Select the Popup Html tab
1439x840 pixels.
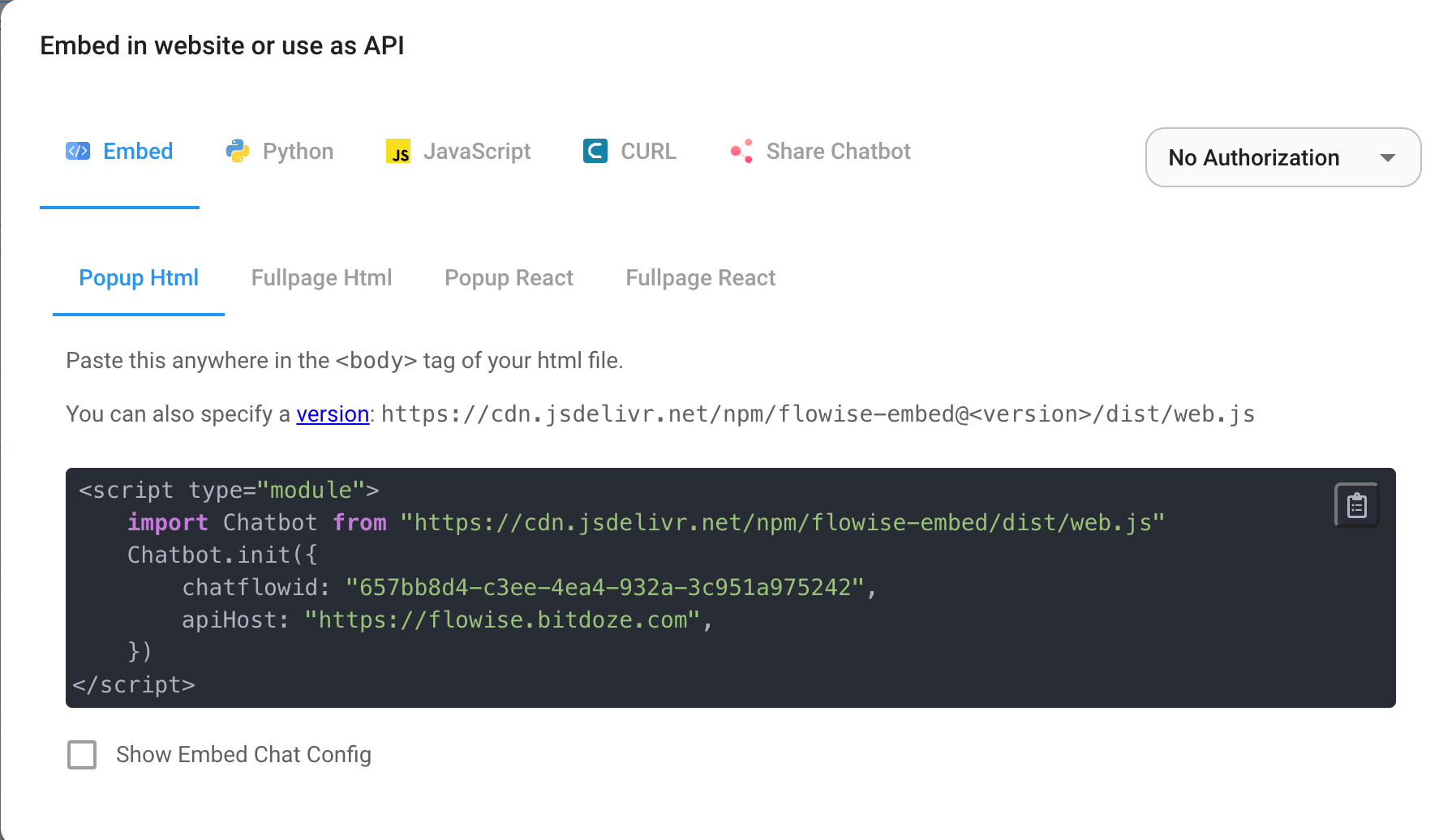[x=139, y=278]
